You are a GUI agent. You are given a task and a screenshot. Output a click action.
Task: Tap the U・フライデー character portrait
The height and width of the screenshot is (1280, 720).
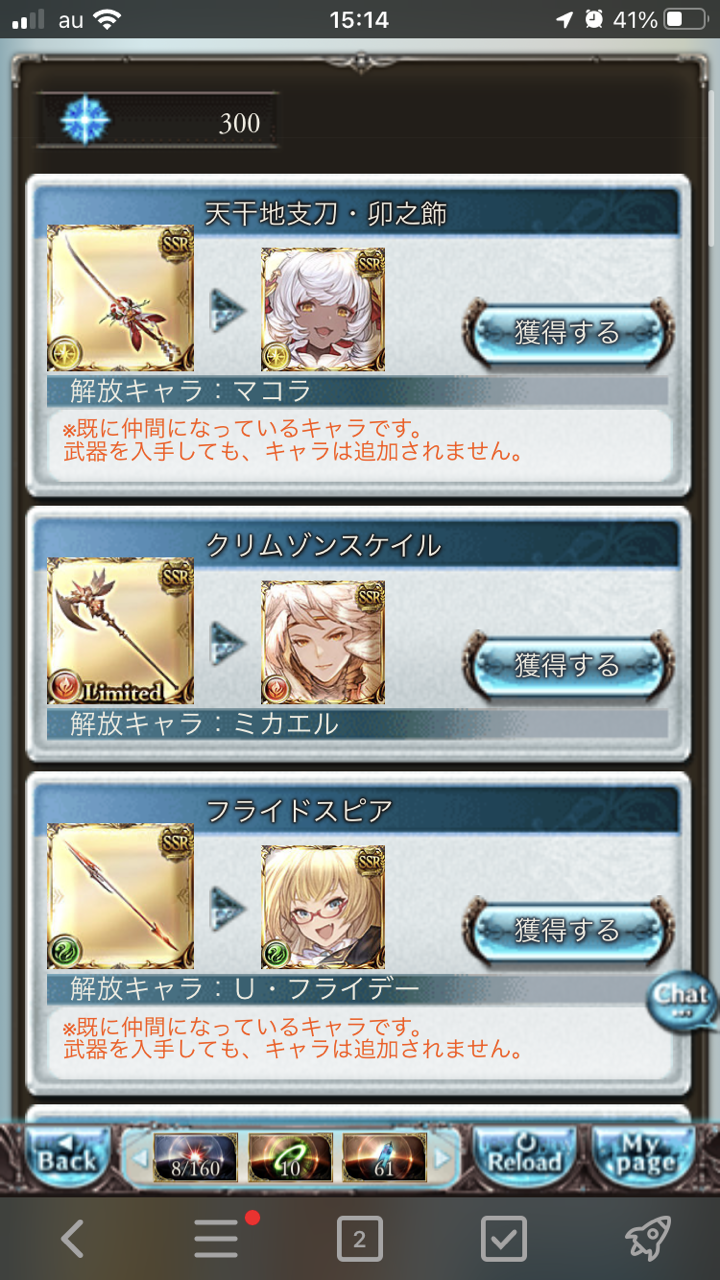pyautogui.click(x=323, y=908)
